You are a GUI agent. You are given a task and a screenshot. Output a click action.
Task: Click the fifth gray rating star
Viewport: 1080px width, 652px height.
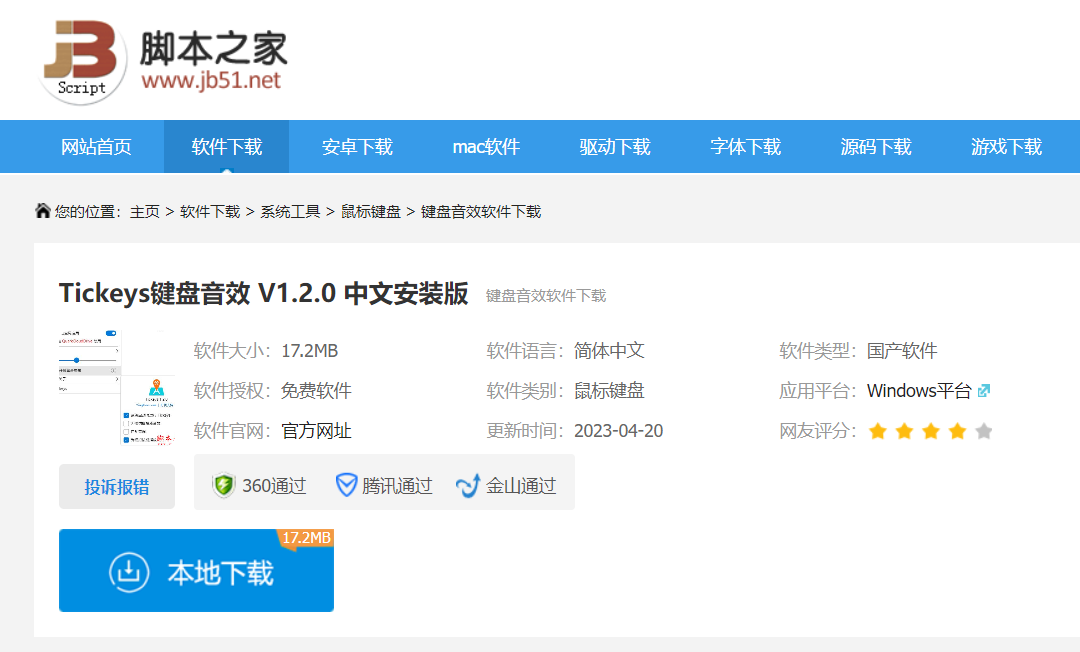[x=984, y=431]
